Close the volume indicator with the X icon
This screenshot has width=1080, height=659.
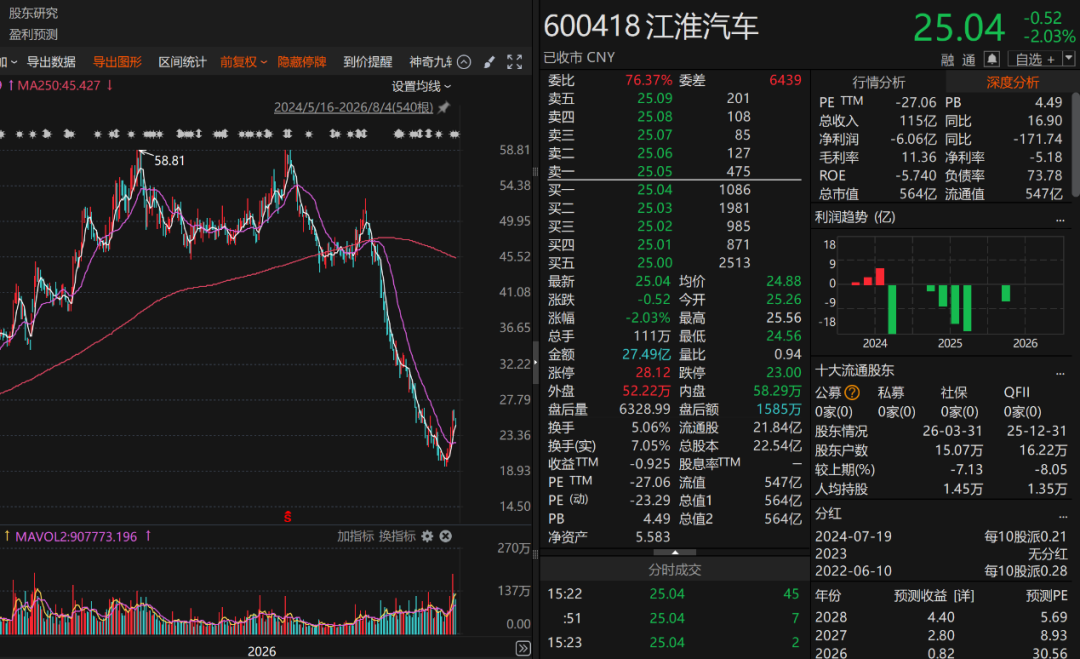coord(446,536)
